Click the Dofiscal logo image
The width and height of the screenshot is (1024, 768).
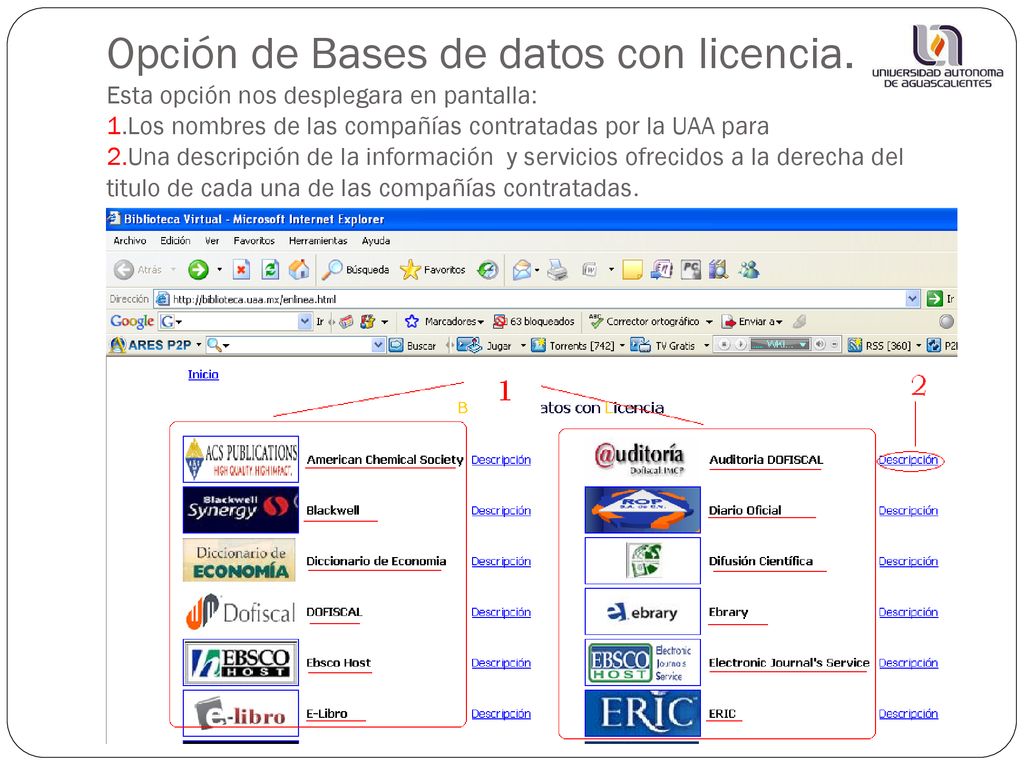(240, 612)
